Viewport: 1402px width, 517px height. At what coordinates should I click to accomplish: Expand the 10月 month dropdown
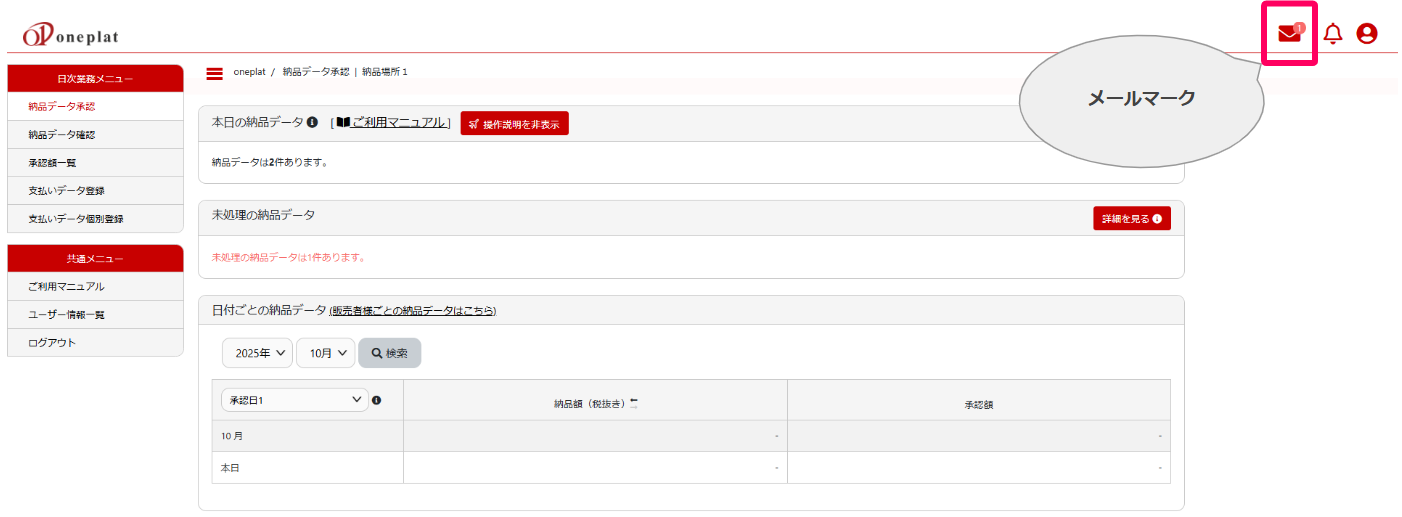click(325, 353)
